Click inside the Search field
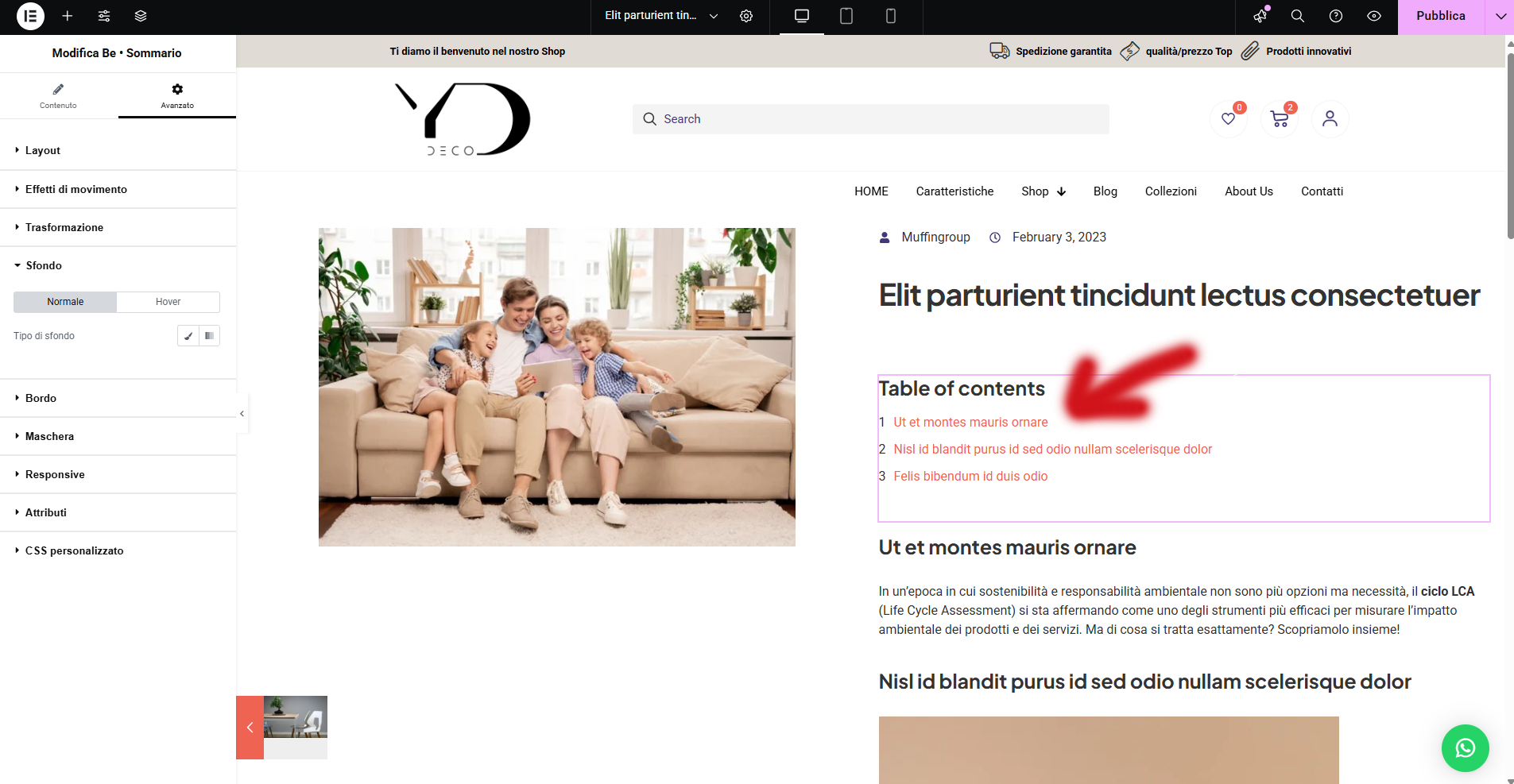Viewport: 1514px width, 784px height. tap(871, 119)
